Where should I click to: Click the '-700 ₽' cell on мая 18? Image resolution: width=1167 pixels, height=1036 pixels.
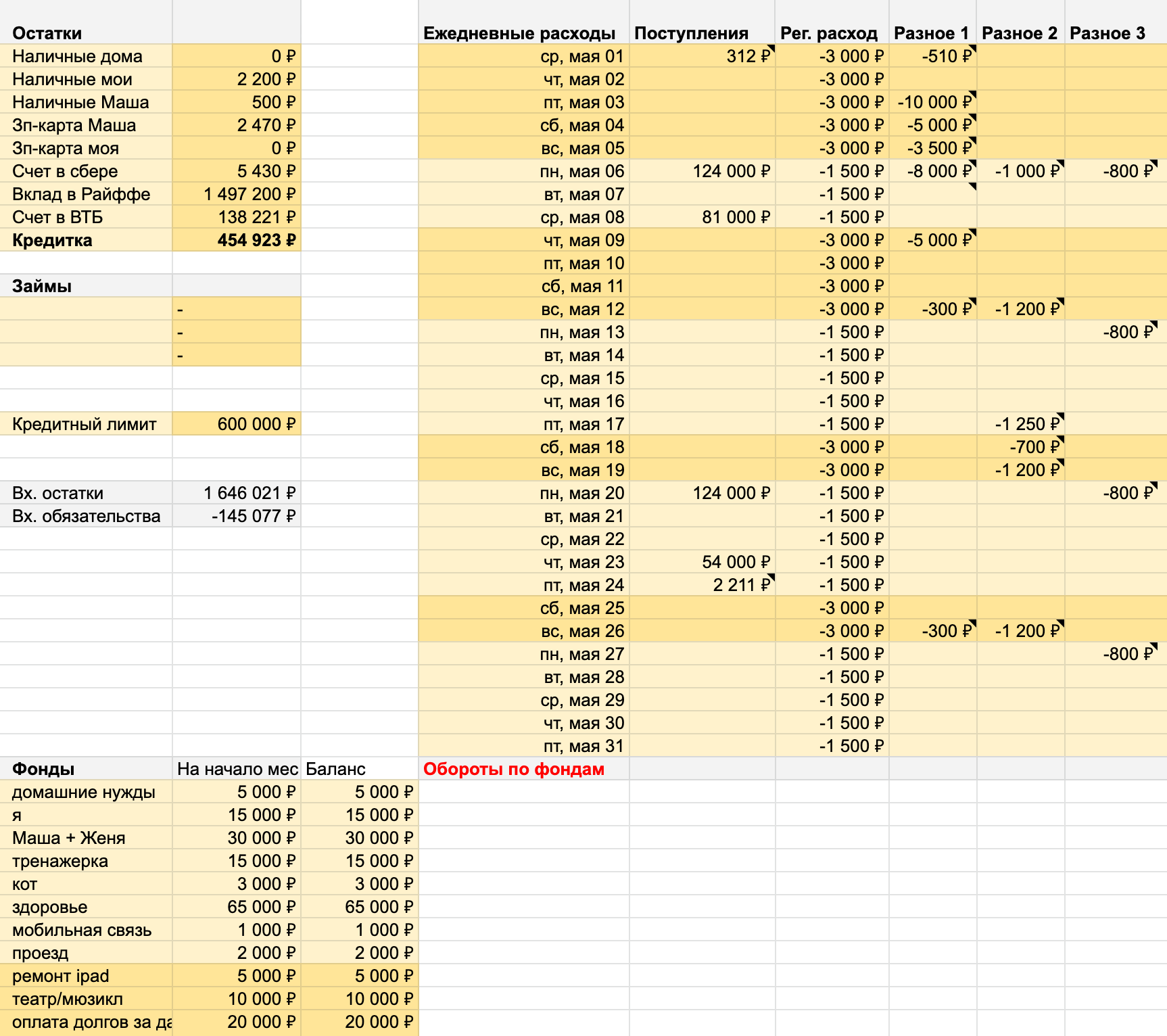pyautogui.click(x=1021, y=447)
